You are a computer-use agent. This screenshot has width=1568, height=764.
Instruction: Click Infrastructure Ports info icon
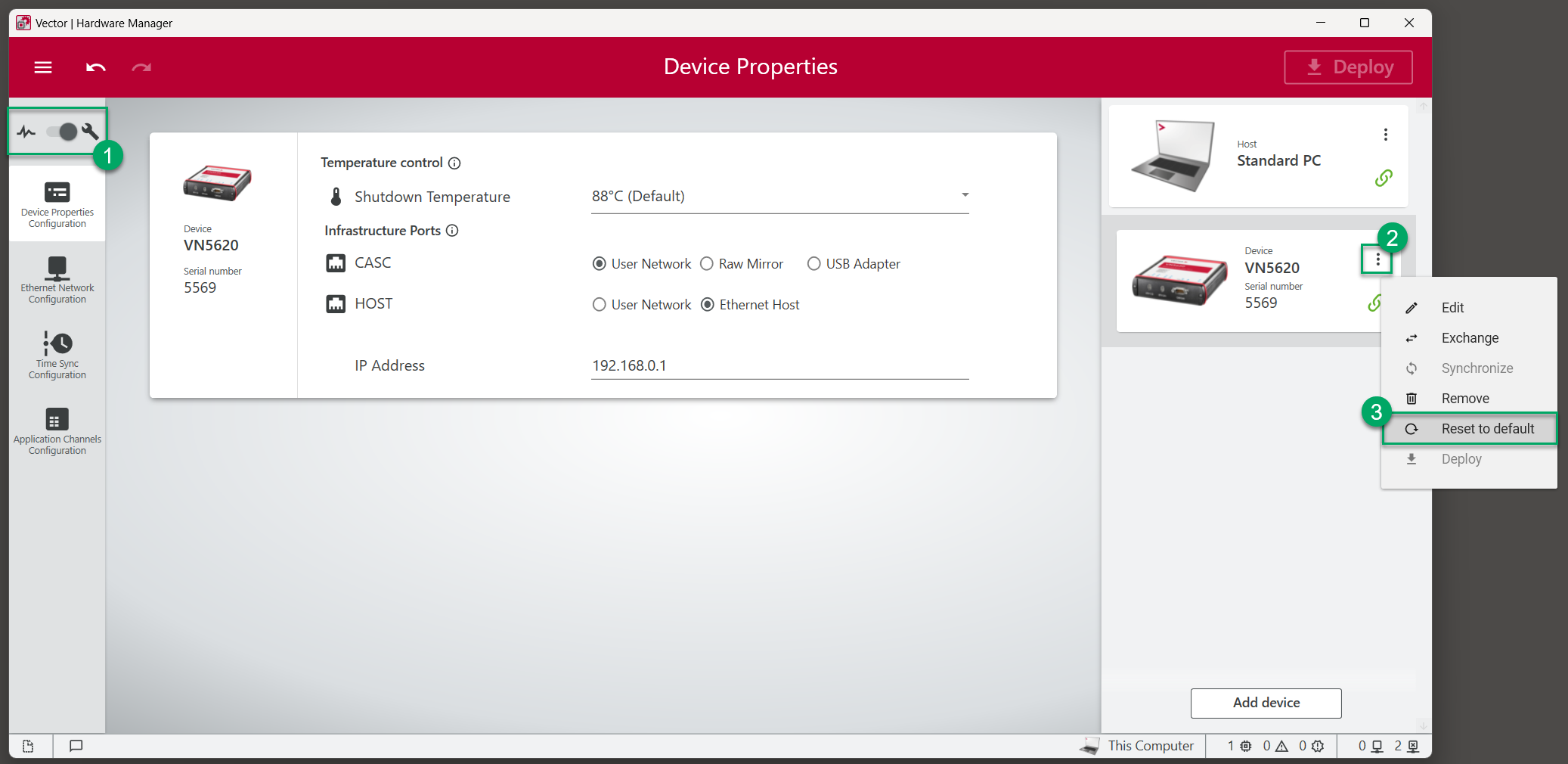click(x=452, y=231)
